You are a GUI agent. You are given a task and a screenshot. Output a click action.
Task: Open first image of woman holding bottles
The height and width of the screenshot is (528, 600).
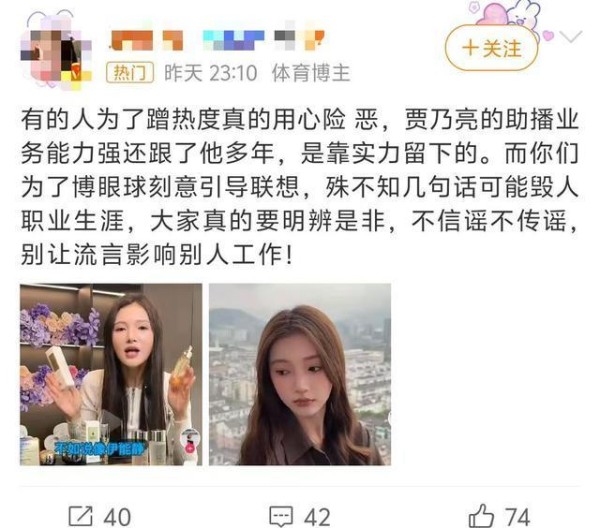tap(111, 374)
